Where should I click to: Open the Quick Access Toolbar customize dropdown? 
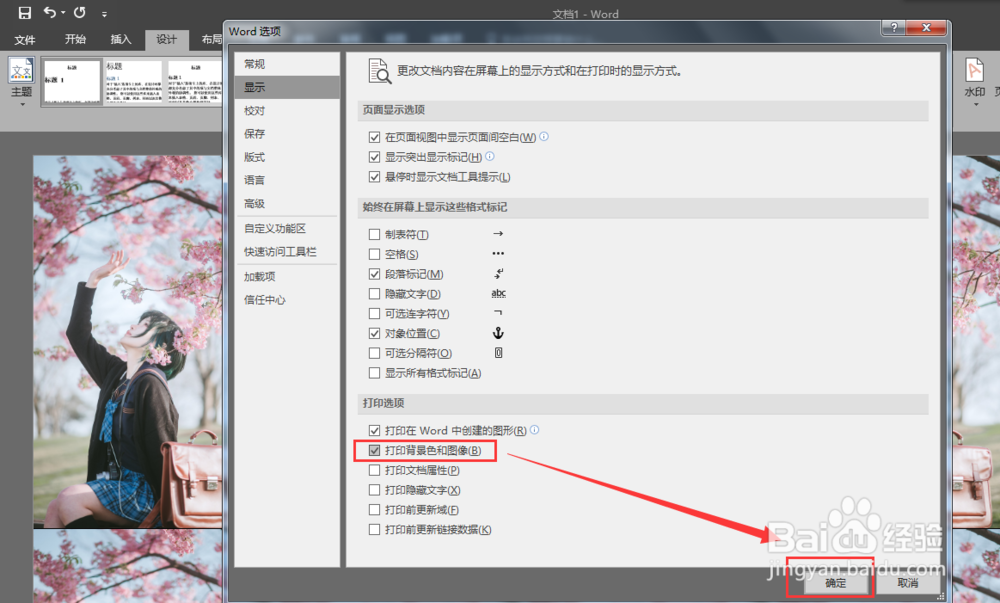(103, 13)
